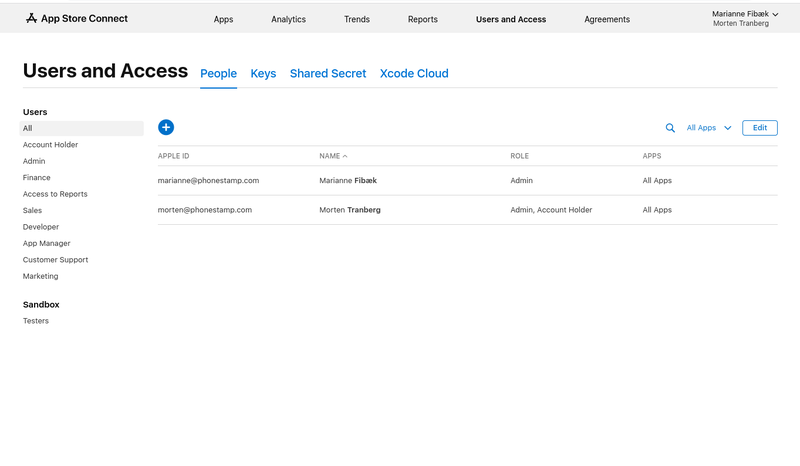Select All in the Users sidebar
This screenshot has width=800, height=466.
(82, 128)
